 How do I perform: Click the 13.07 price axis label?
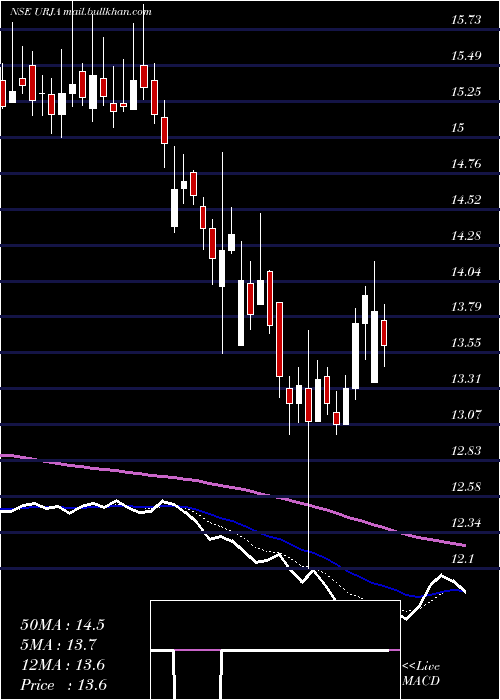(x=466, y=415)
